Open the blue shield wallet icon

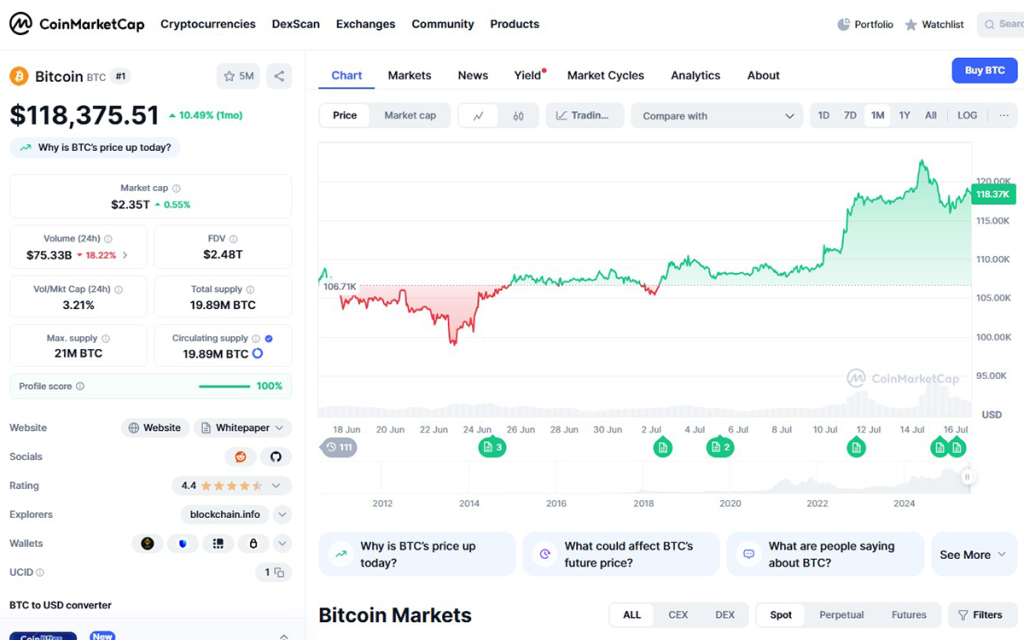click(x=183, y=543)
